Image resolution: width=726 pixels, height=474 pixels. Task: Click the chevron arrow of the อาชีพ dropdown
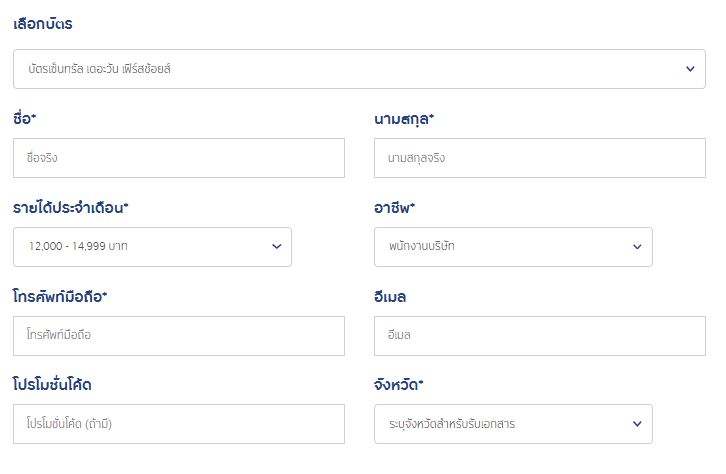click(x=638, y=247)
